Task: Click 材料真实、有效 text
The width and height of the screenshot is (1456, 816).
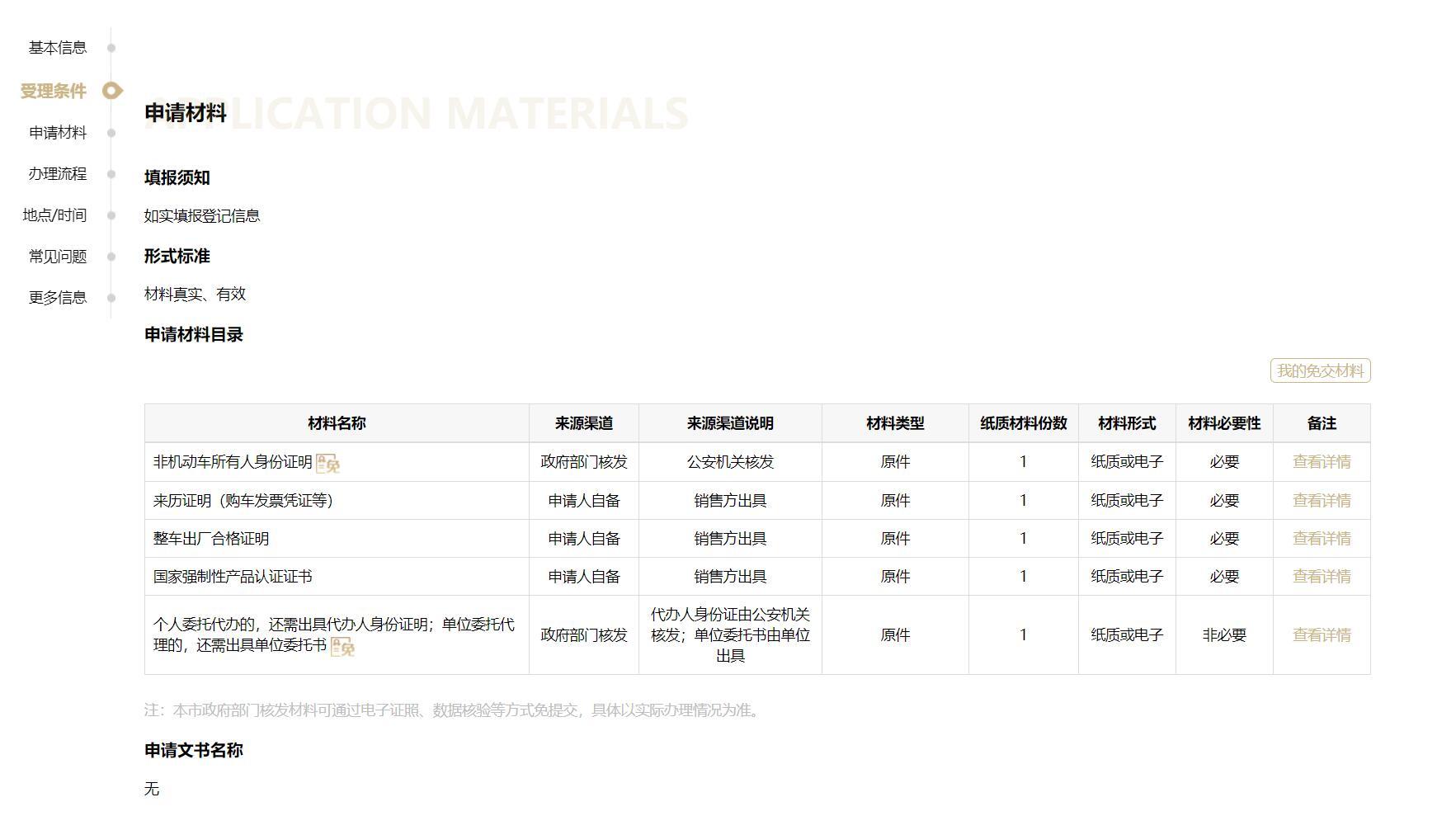Action: (196, 294)
